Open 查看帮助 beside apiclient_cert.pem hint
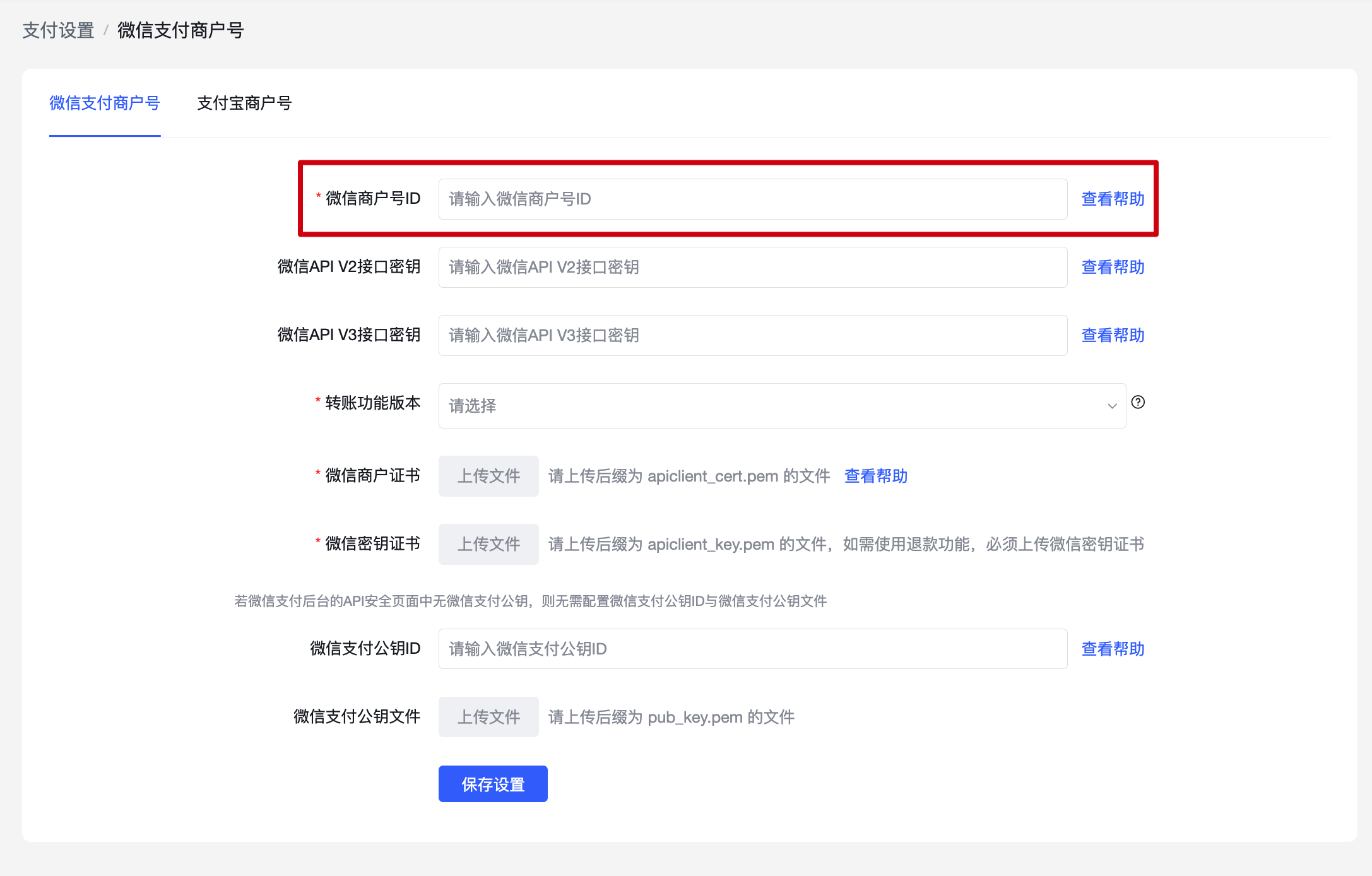The image size is (1372, 876). coord(876,476)
